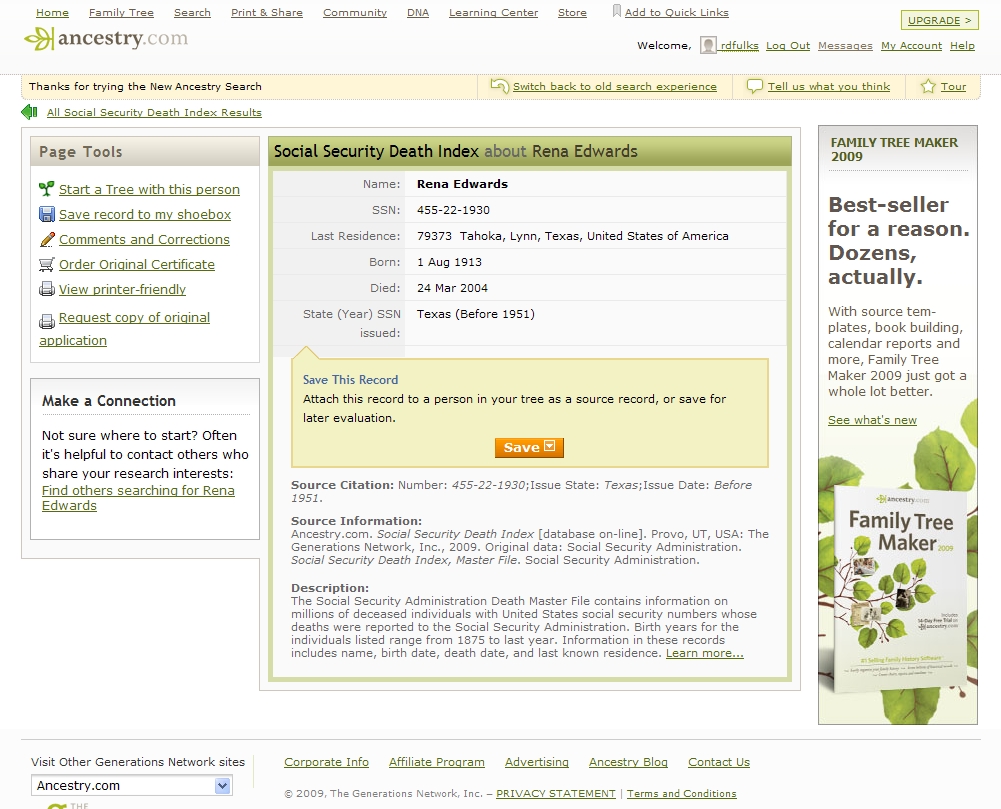Click the green tree icon beside Start a Tree
Viewport: 1001px width, 809px height.
point(47,189)
